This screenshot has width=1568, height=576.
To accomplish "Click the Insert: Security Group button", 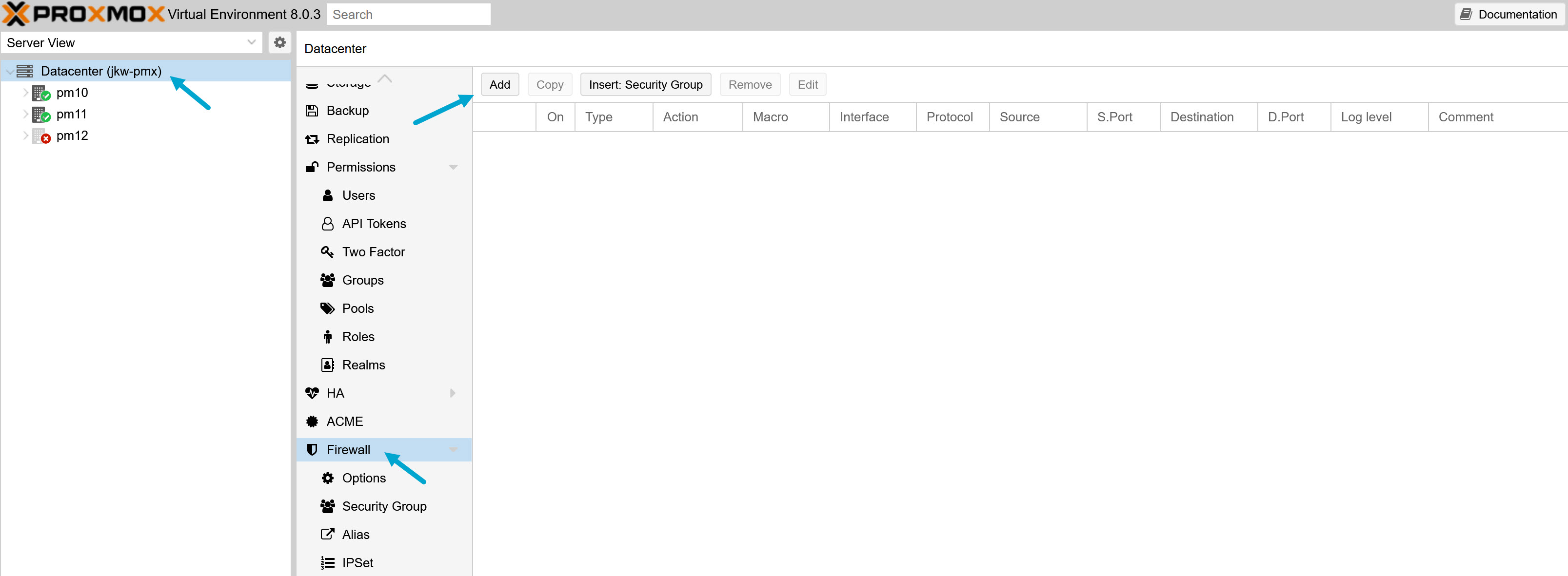I will 645,84.
